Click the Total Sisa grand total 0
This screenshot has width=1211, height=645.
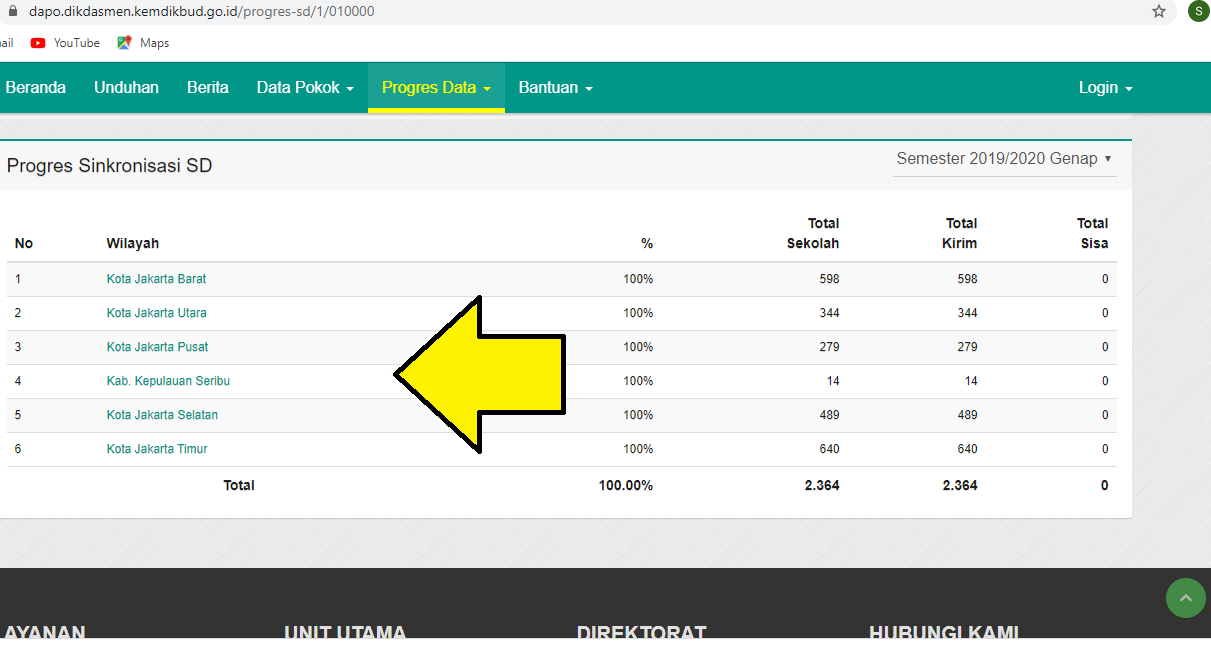pyautogui.click(x=1105, y=485)
